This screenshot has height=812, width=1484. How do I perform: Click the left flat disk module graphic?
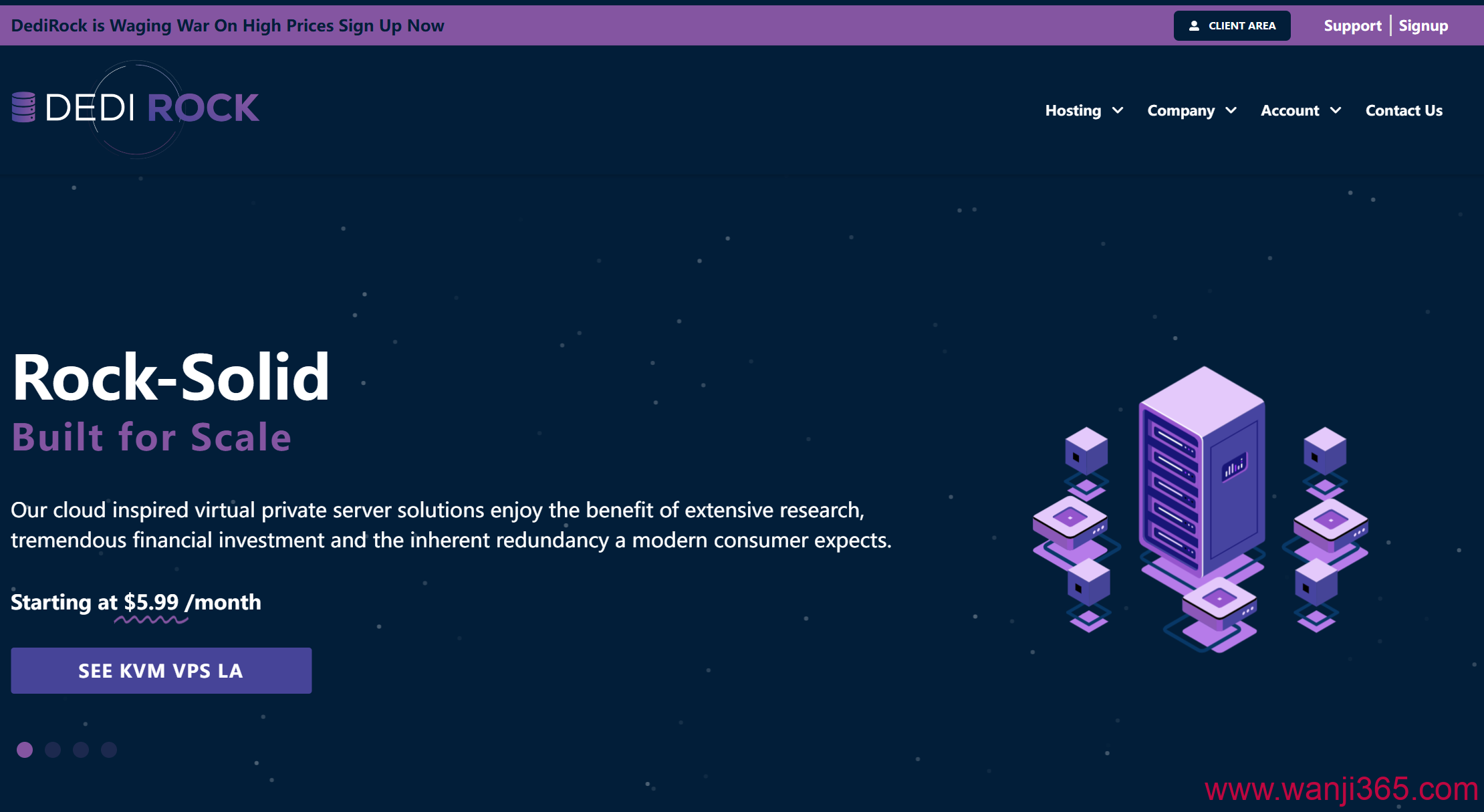pyautogui.click(x=1070, y=521)
